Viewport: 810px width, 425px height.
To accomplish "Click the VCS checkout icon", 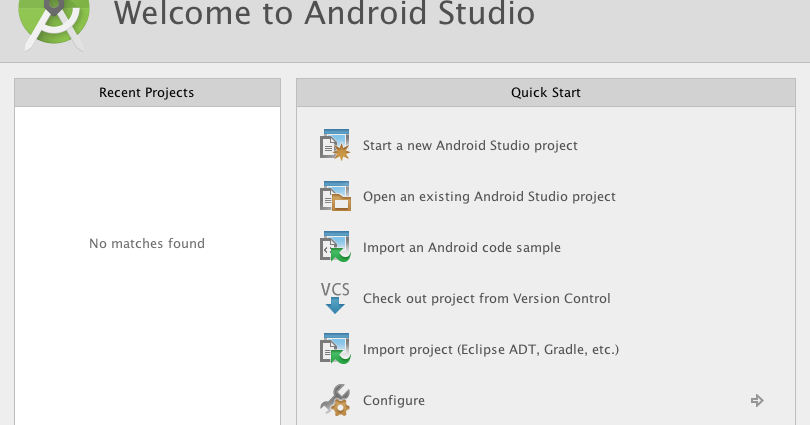I will [335, 298].
